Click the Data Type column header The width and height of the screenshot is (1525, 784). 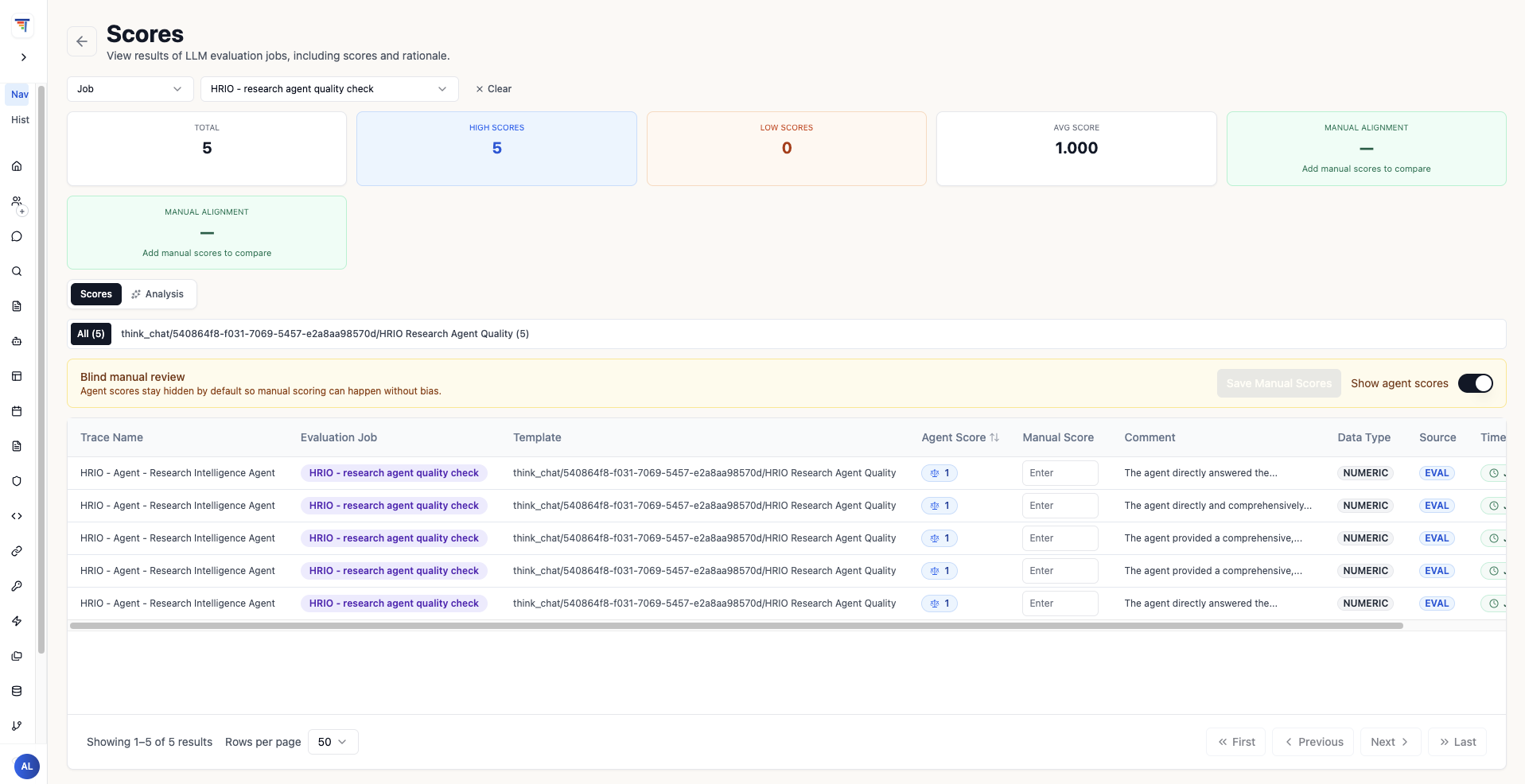tap(1364, 437)
